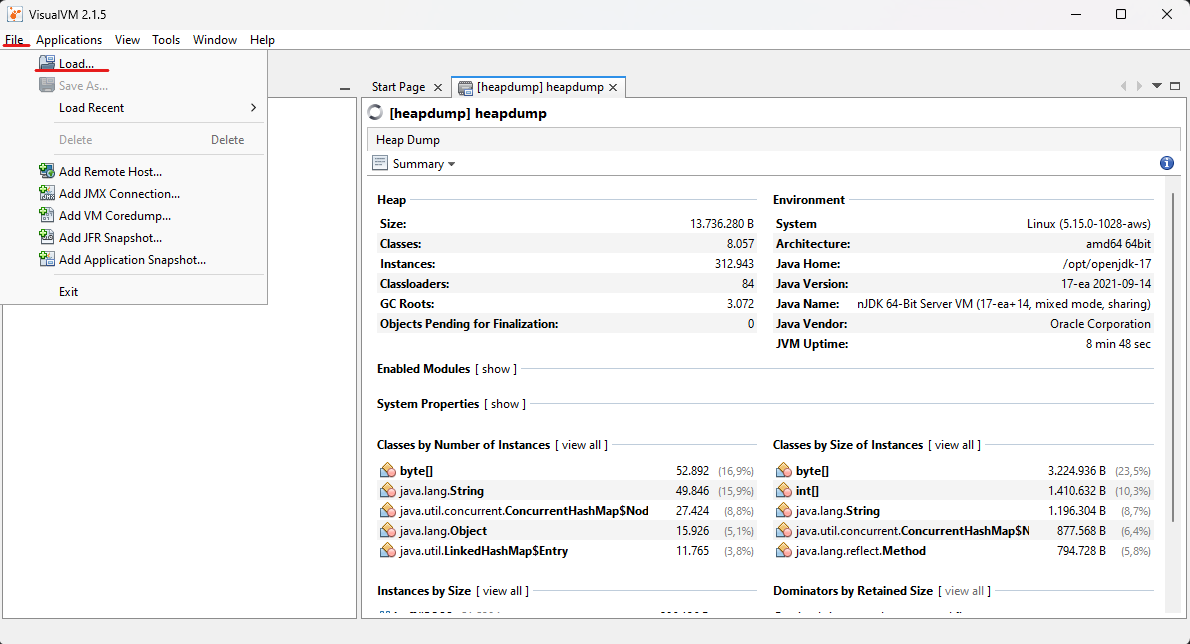The height and width of the screenshot is (644, 1190).
Task: Choose Exit from the File menu
Action: [x=68, y=292]
